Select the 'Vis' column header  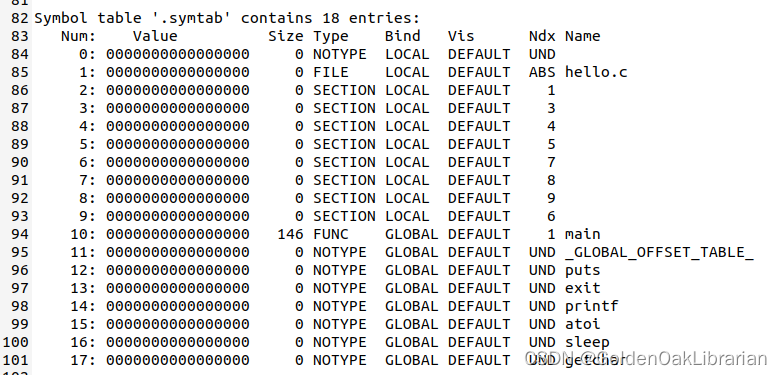pos(461,36)
